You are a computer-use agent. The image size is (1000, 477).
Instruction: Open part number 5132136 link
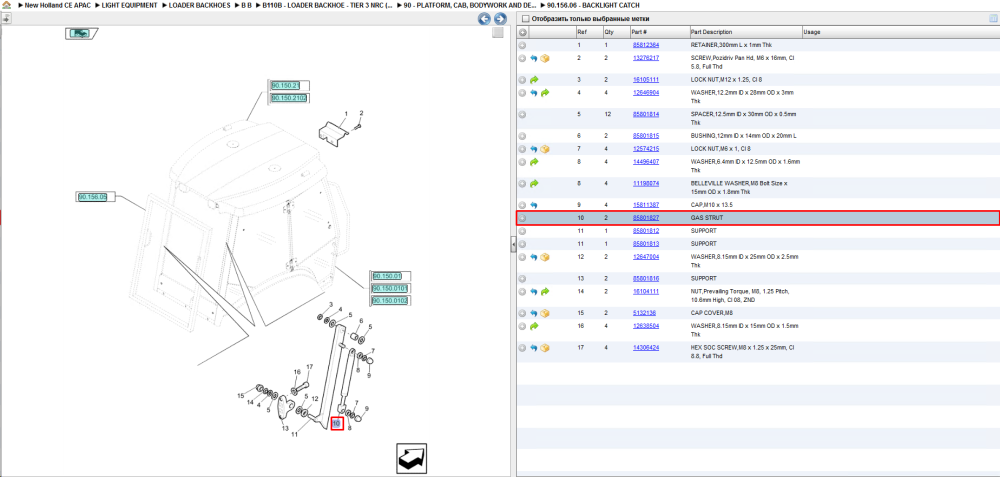coord(643,313)
